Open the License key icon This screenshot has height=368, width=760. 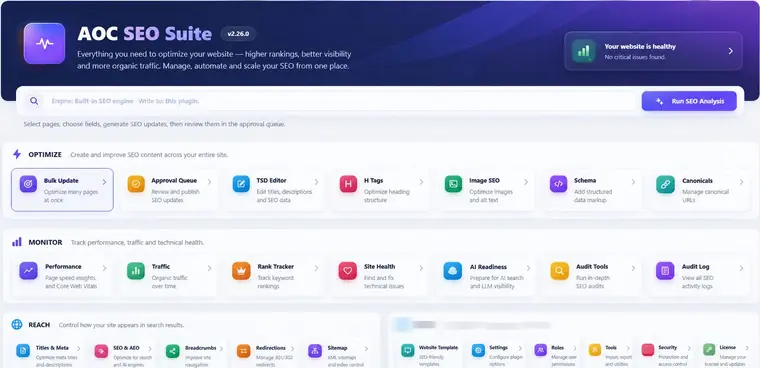click(x=709, y=350)
